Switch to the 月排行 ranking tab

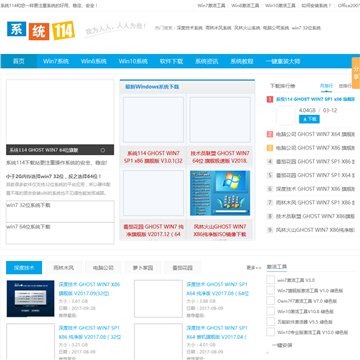[x=326, y=86]
